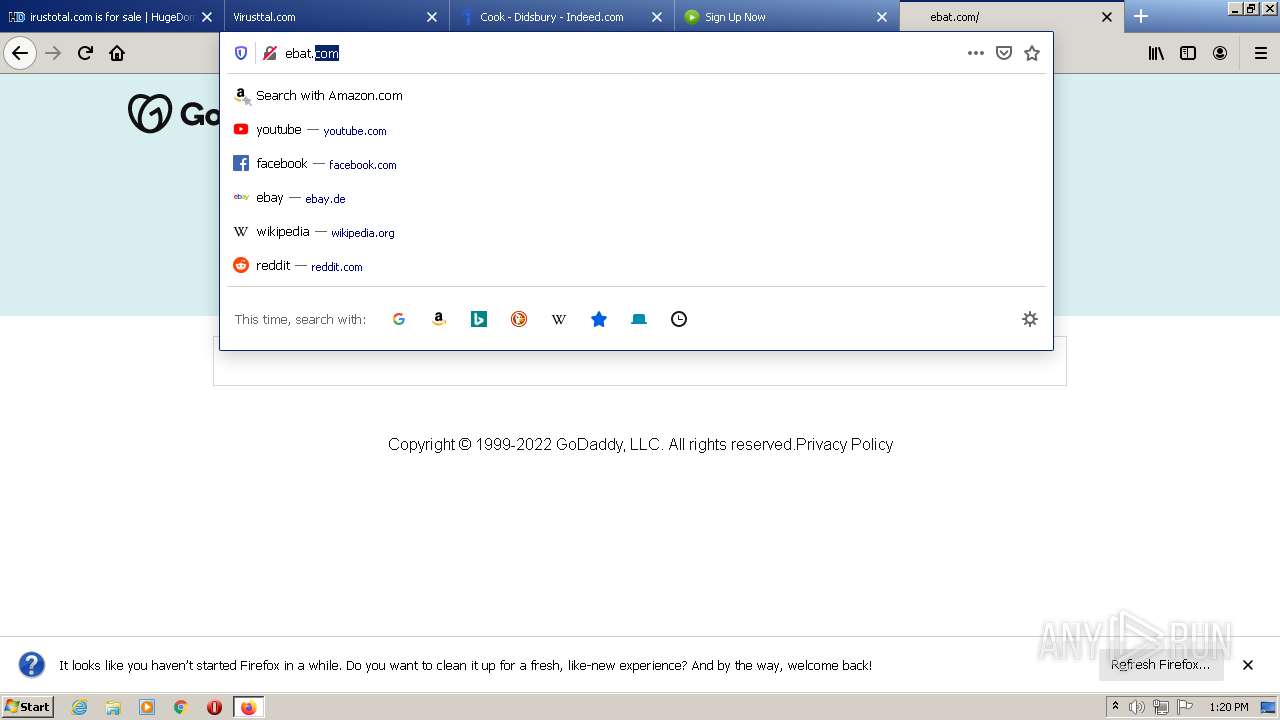Open Windows Explorer from taskbar
Screen dimensions: 1280x720
(x=113, y=707)
